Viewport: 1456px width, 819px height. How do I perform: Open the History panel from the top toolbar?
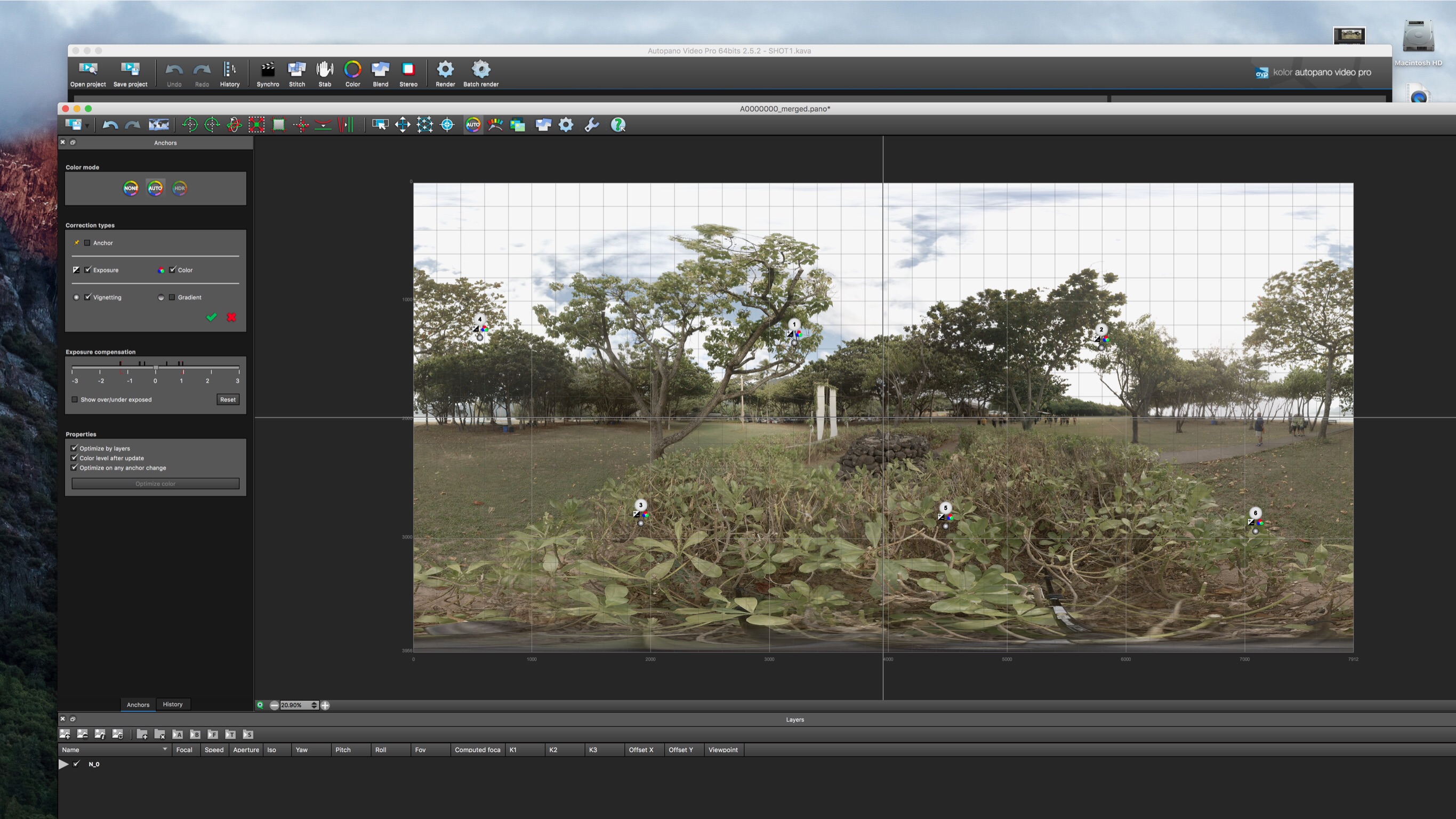click(x=229, y=74)
